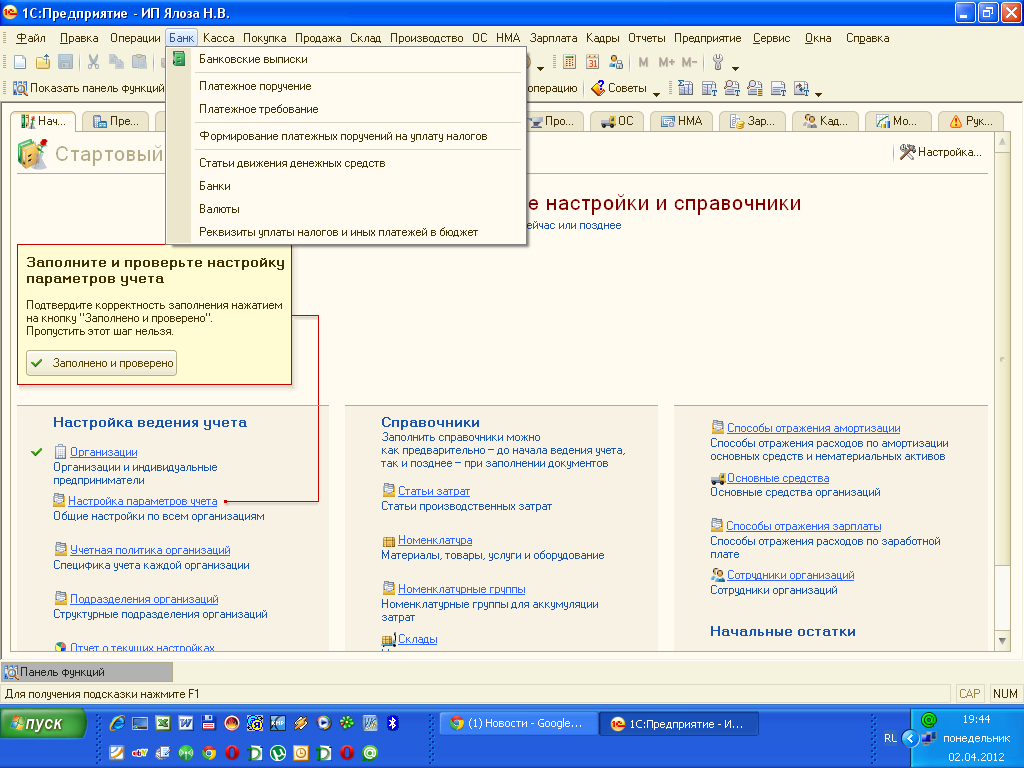Select Формирование платежных поручений на уплату налогов
The width and height of the screenshot is (1024, 768).
point(346,136)
